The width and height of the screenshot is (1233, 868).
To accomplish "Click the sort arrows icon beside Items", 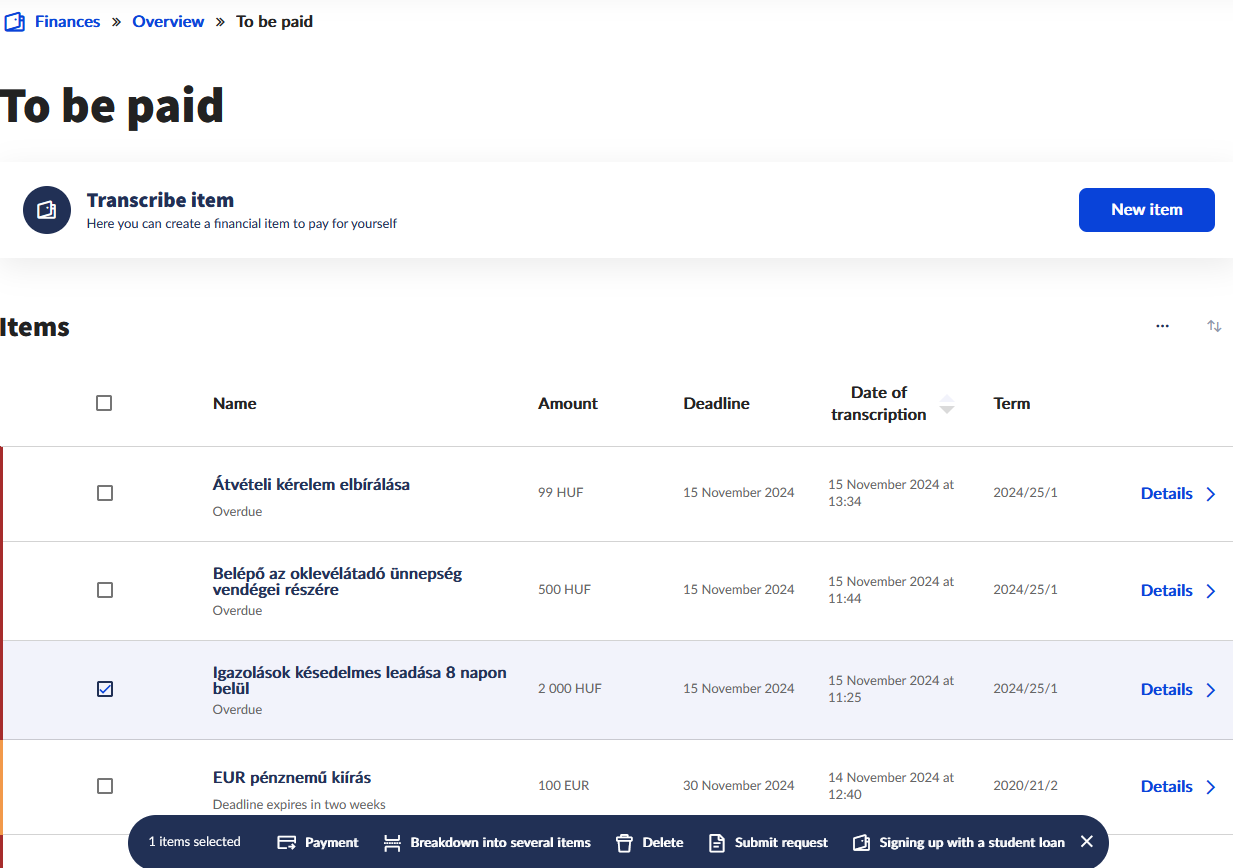I will click(1214, 326).
